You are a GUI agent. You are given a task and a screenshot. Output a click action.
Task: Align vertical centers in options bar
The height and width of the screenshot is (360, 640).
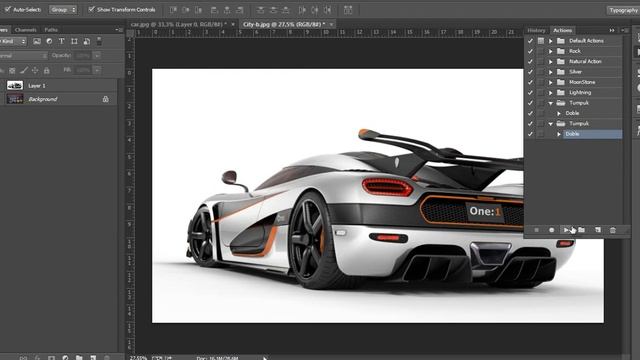pos(186,10)
